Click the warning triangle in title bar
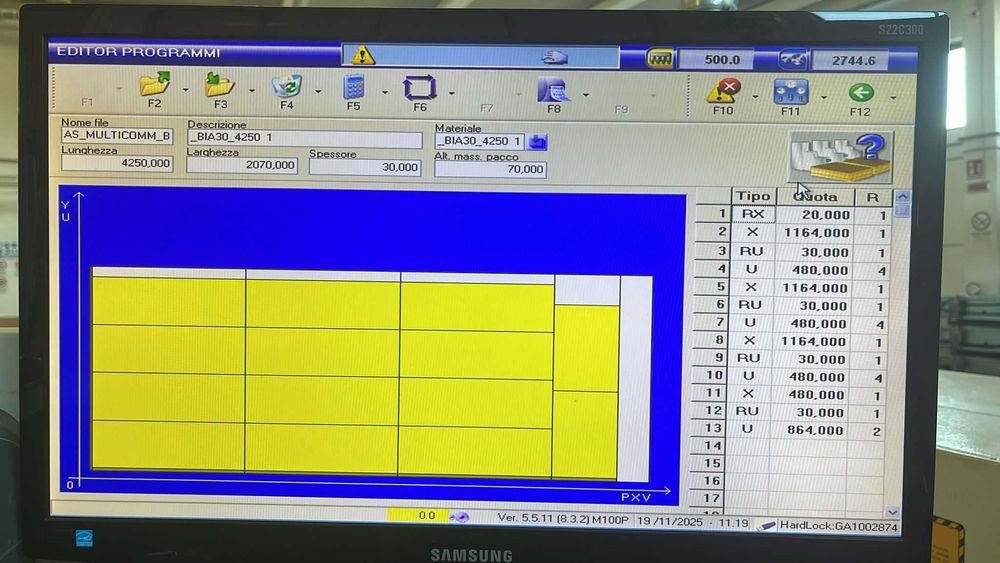 362,55
